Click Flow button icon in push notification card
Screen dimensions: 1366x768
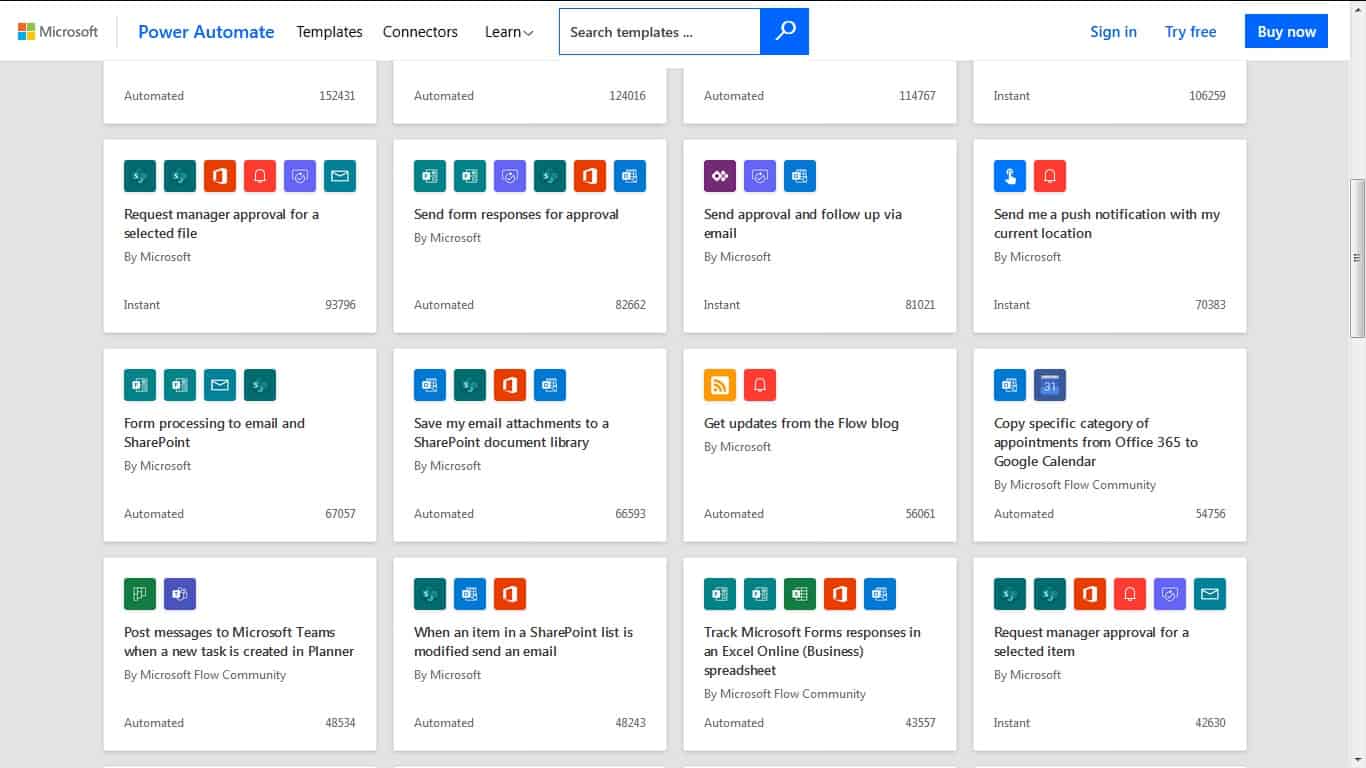coord(1010,176)
